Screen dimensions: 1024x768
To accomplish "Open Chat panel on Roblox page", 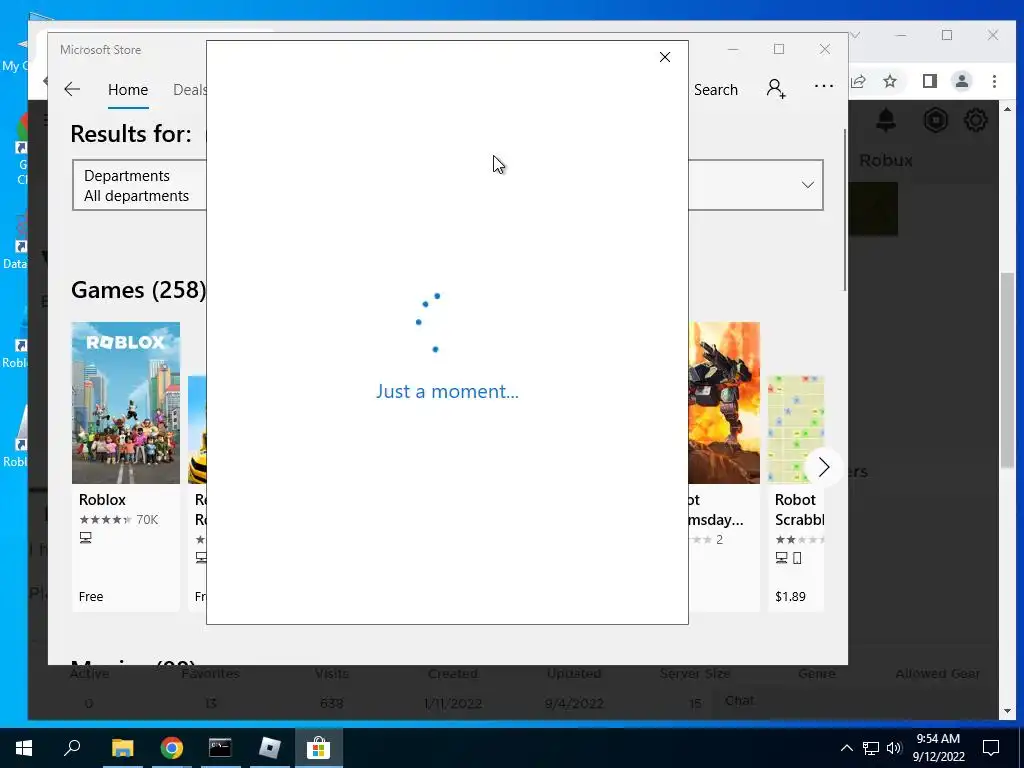I will point(739,700).
